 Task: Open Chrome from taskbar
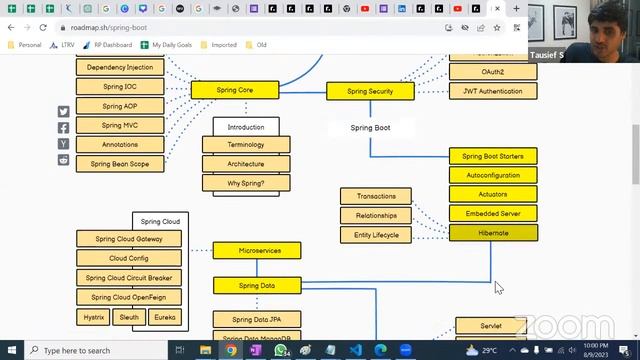pos(231,350)
